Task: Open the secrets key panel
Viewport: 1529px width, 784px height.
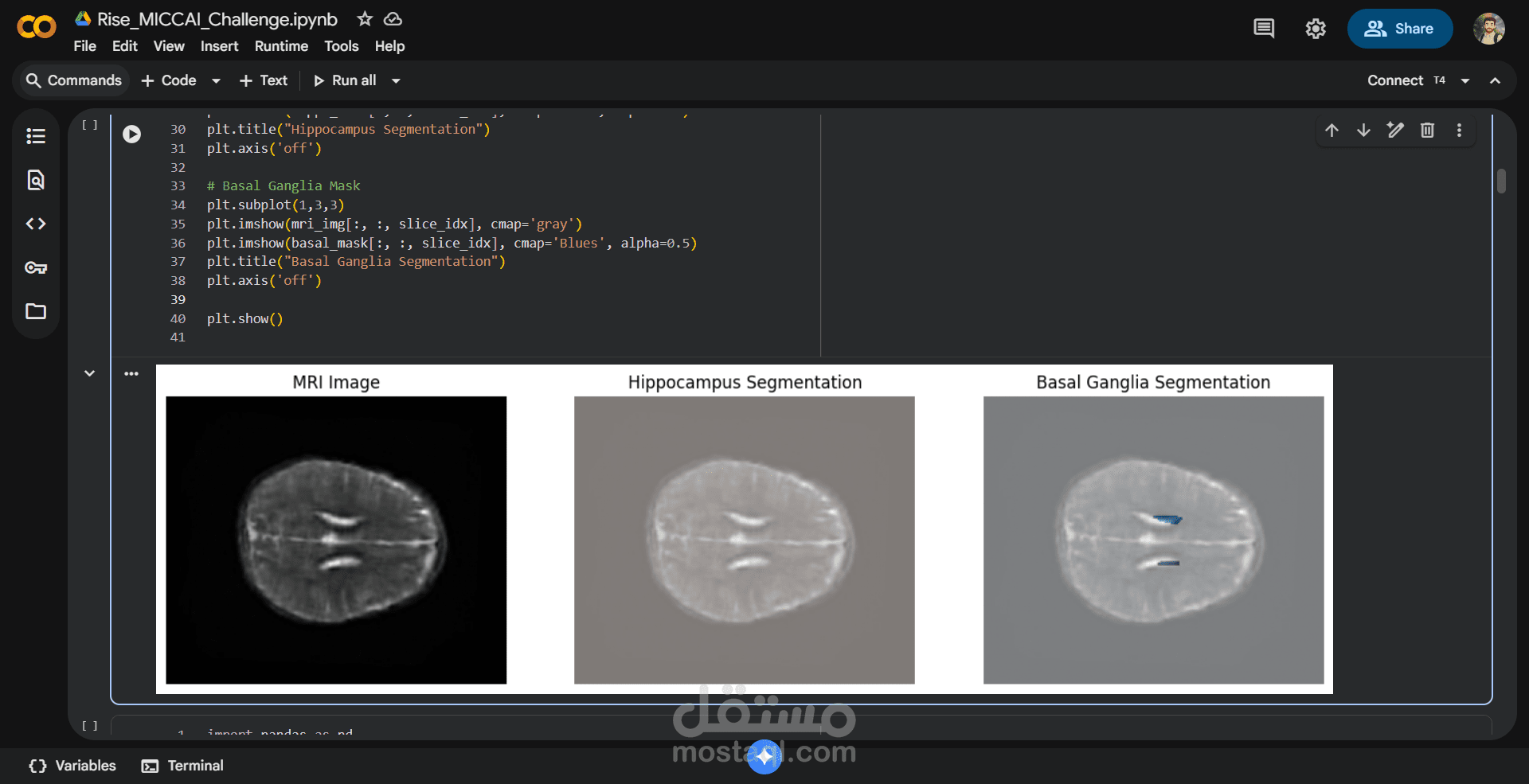Action: pyautogui.click(x=36, y=267)
